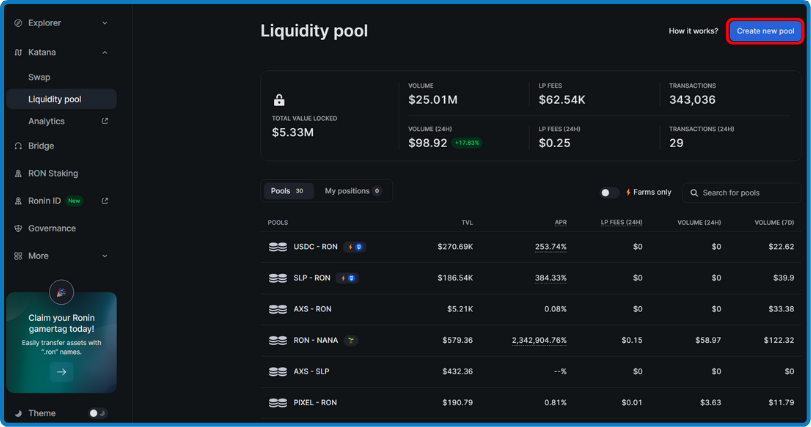Click the $5.33M total value locked
Viewport: 811px width, 427px height.
click(x=293, y=132)
